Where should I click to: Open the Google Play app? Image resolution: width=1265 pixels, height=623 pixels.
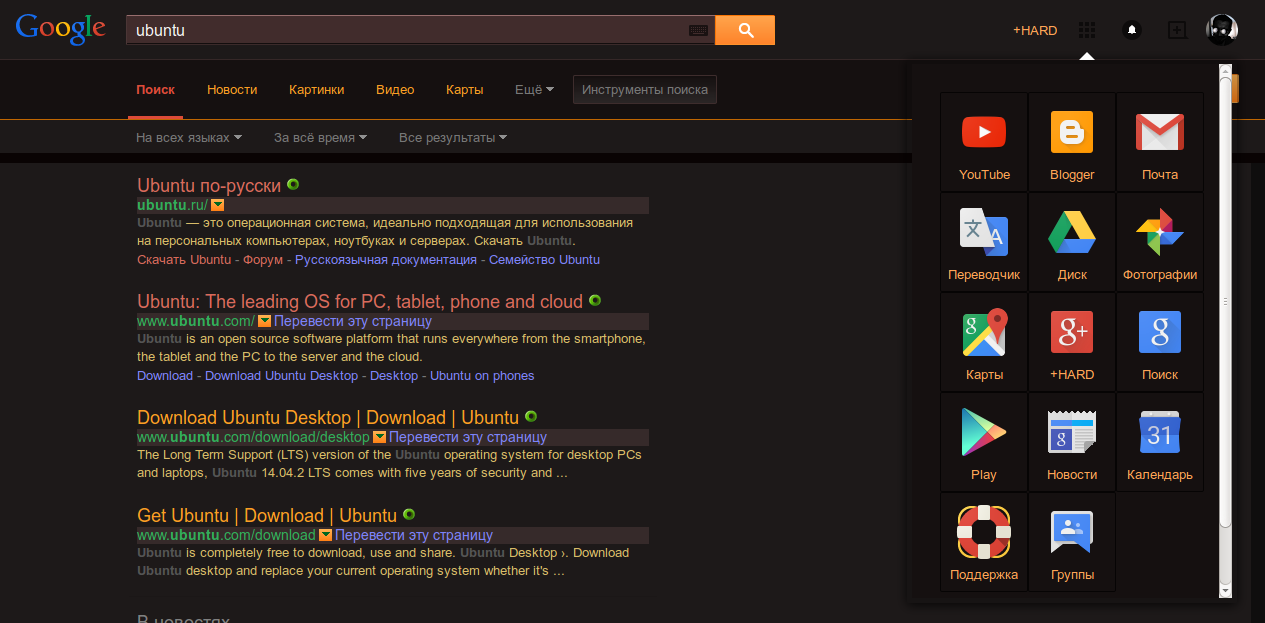coord(983,441)
